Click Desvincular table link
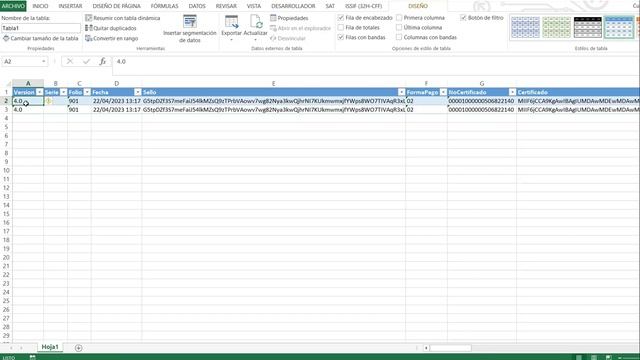 [x=288, y=38]
